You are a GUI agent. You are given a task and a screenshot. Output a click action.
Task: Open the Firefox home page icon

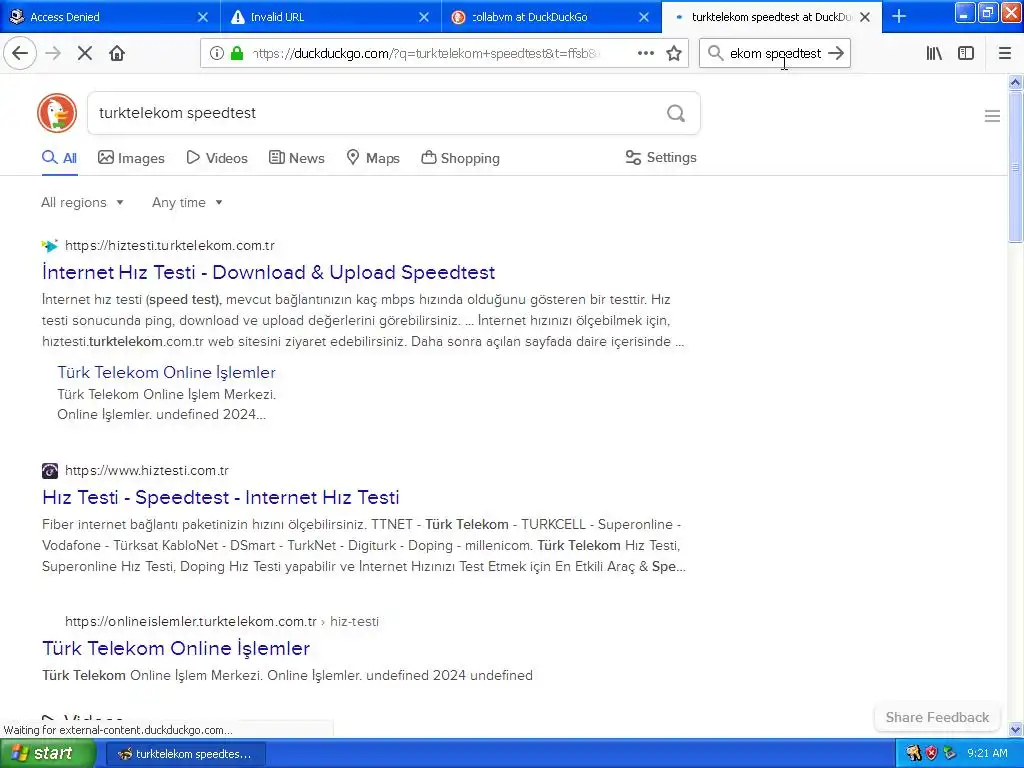click(117, 54)
